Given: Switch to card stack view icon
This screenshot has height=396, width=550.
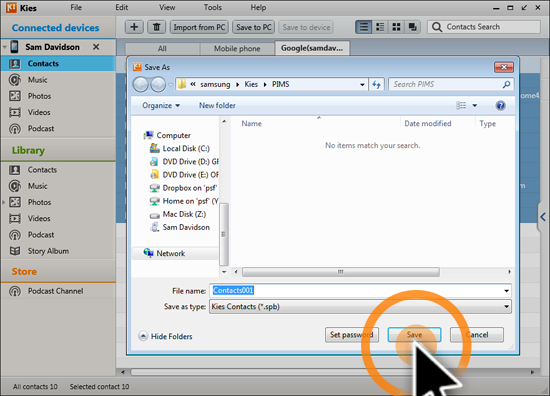Looking at the screenshot, I should (x=413, y=27).
